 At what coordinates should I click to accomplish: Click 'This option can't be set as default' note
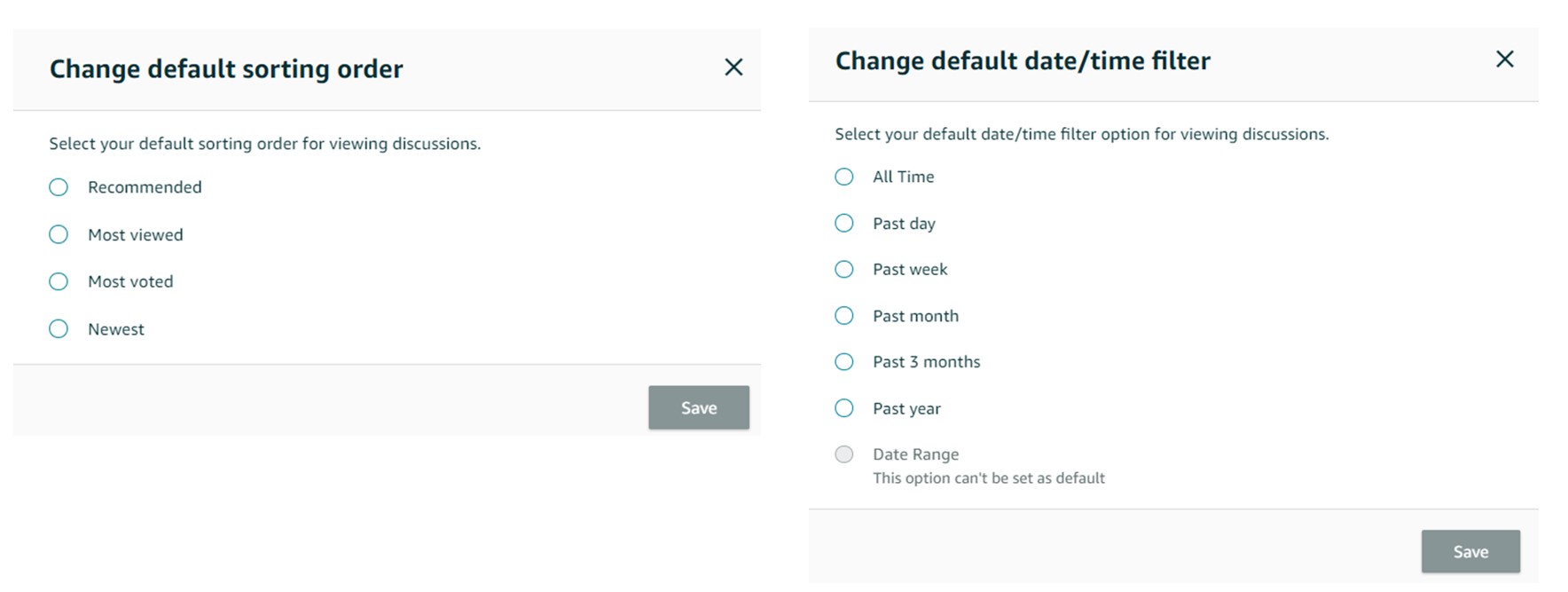click(x=989, y=478)
